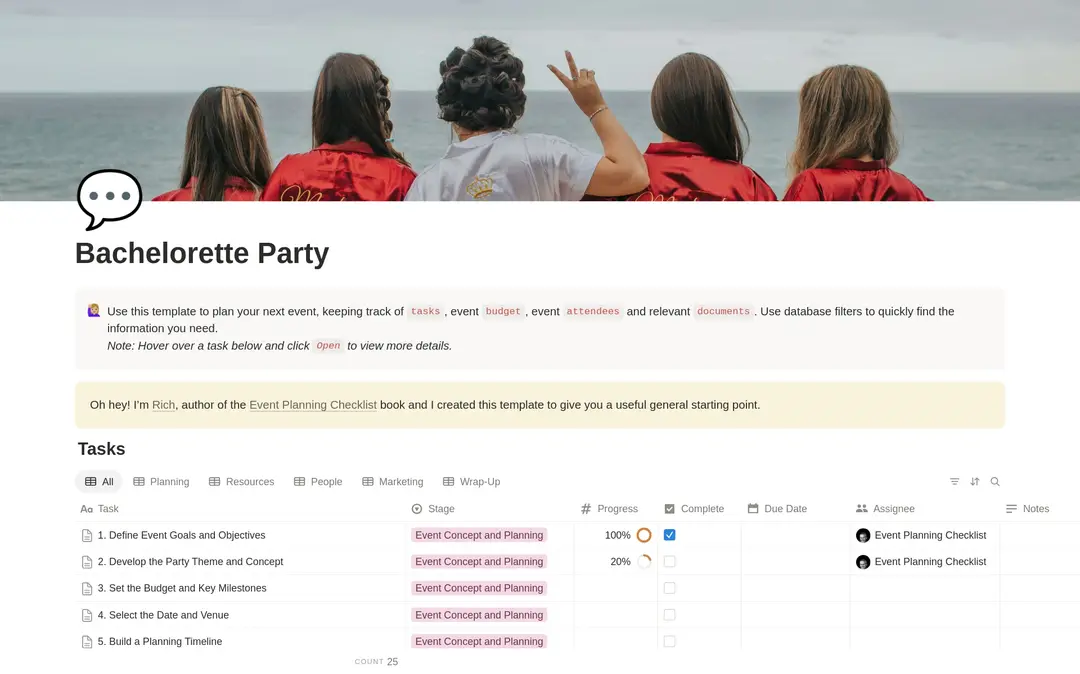Open the search magnifier icon in Tasks

pos(995,482)
